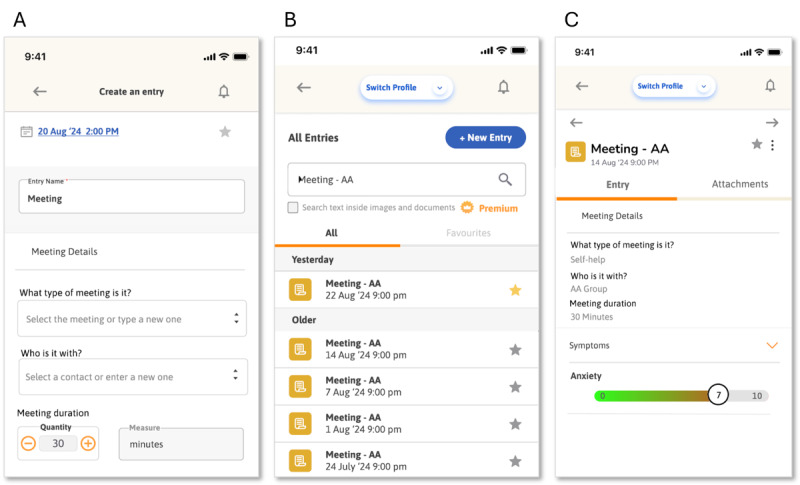This screenshot has height=485, width=800.
Task: Favourite the 14 Aug '24 entry star in list
Action: coord(515,350)
